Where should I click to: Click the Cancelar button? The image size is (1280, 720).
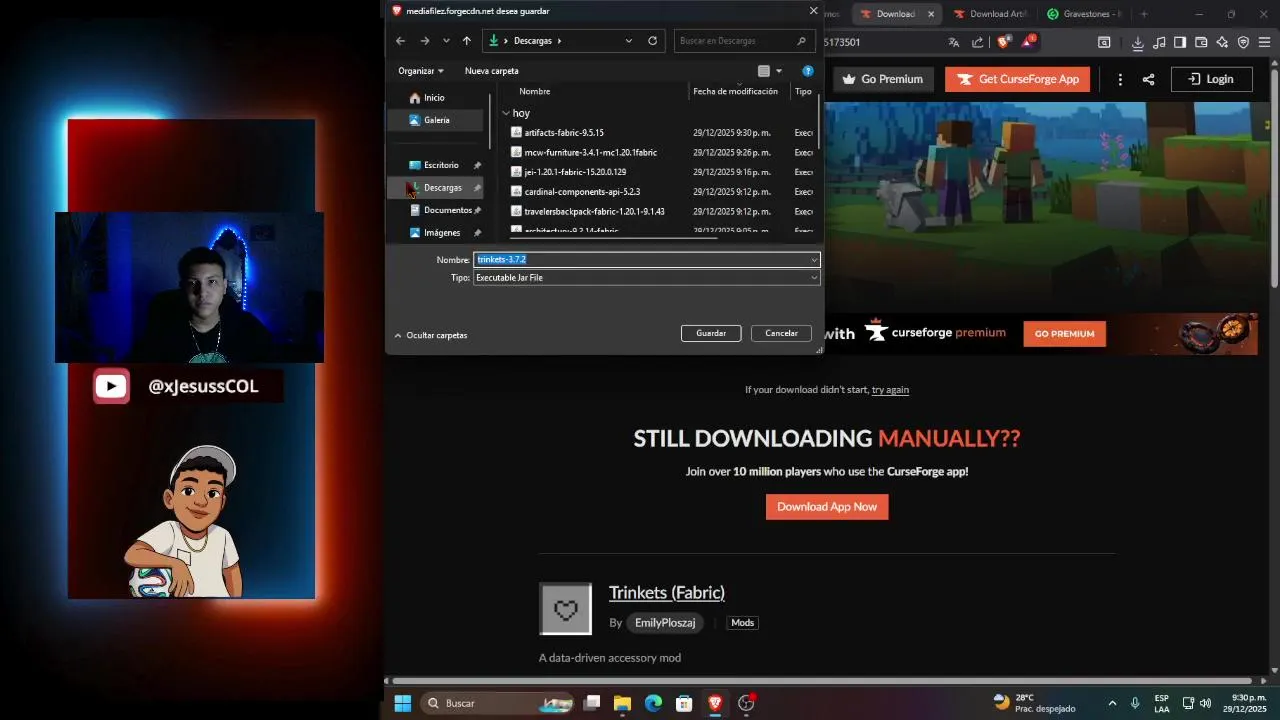tap(781, 333)
